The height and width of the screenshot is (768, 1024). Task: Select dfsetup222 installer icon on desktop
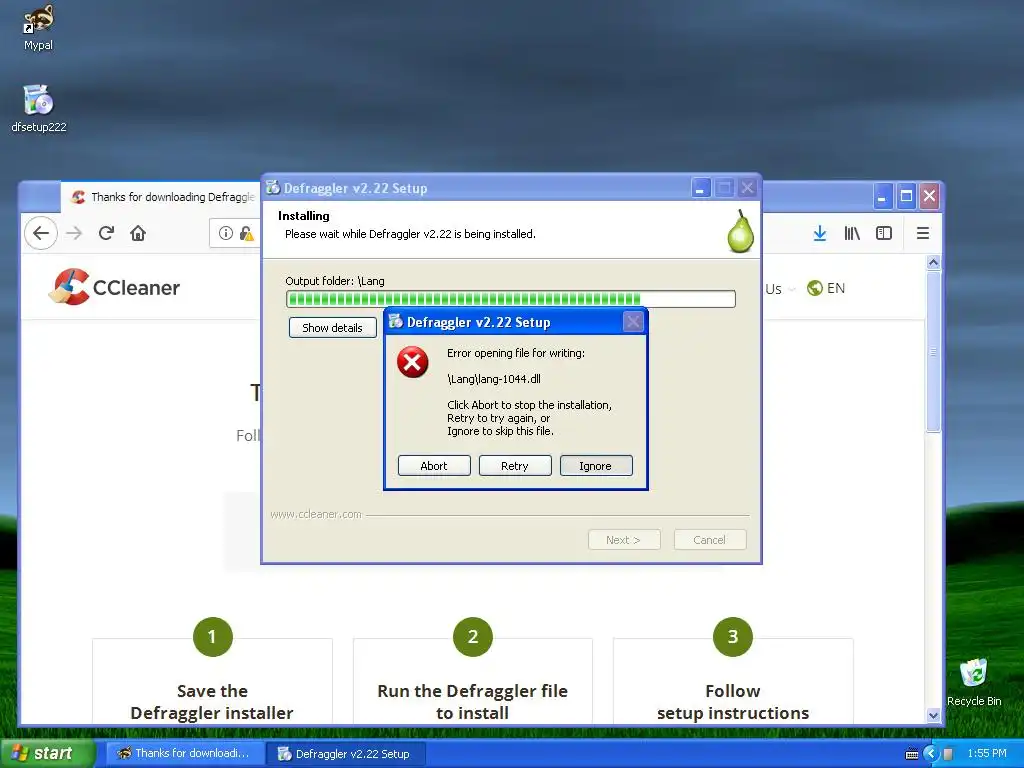point(39,108)
